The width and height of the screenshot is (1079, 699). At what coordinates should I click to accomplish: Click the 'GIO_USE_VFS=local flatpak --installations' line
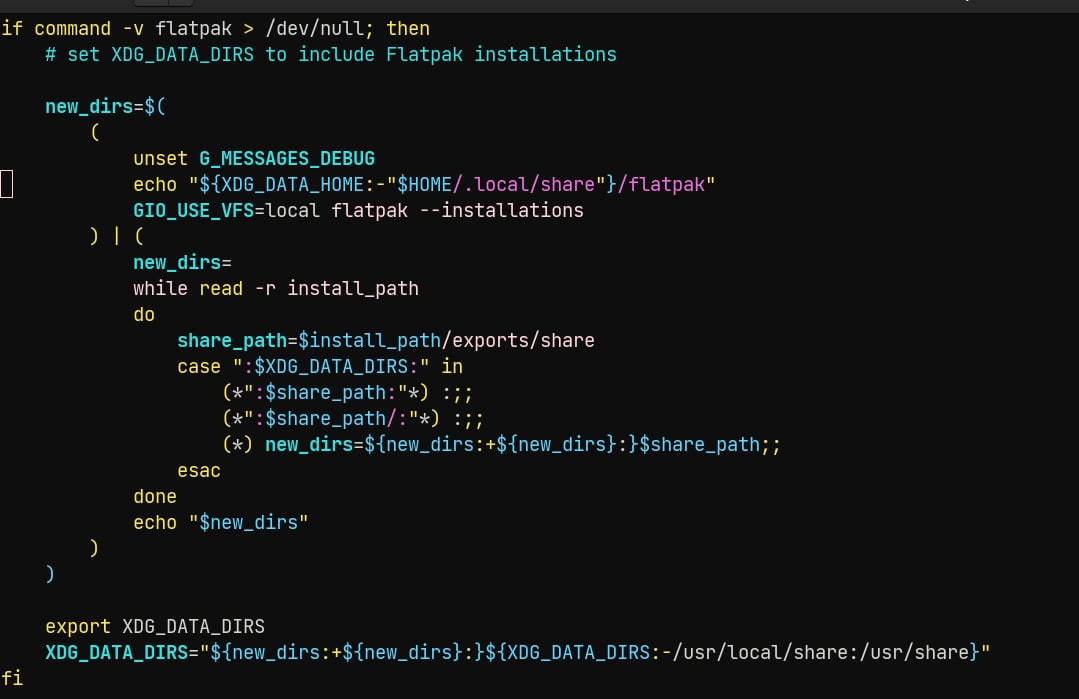click(x=359, y=211)
